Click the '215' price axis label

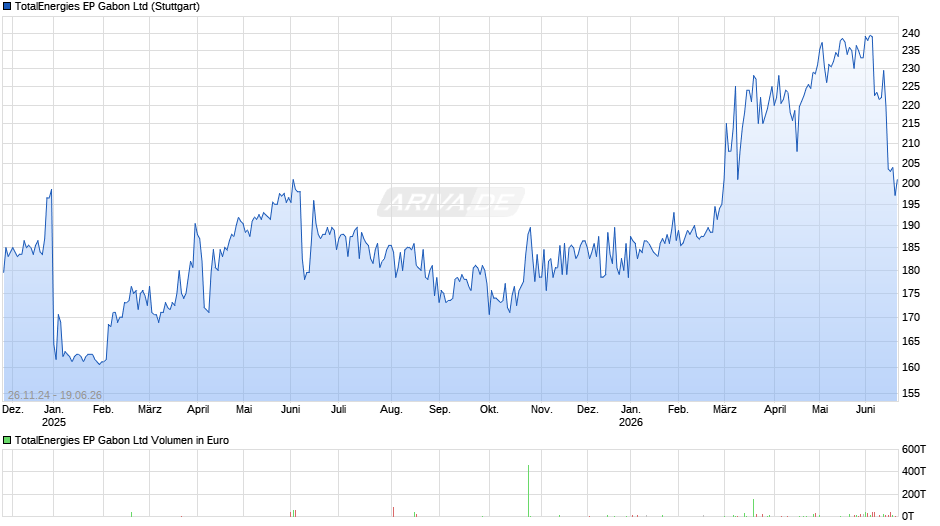[x=911, y=124]
